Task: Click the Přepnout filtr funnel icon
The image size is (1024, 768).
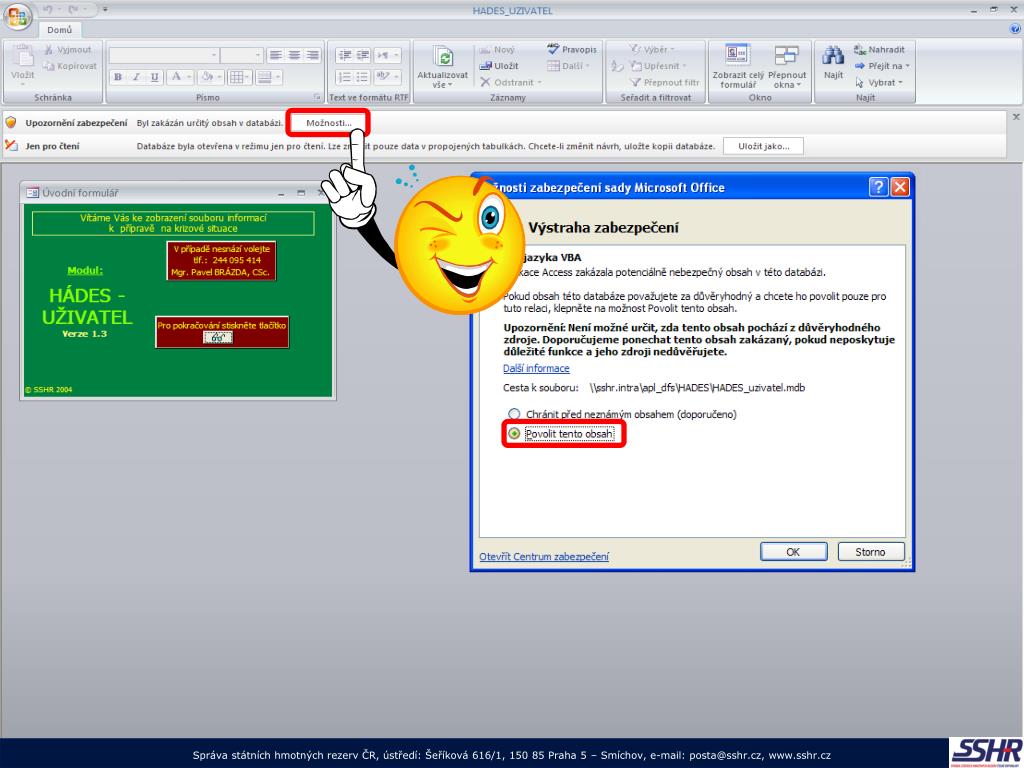Action: [x=635, y=82]
